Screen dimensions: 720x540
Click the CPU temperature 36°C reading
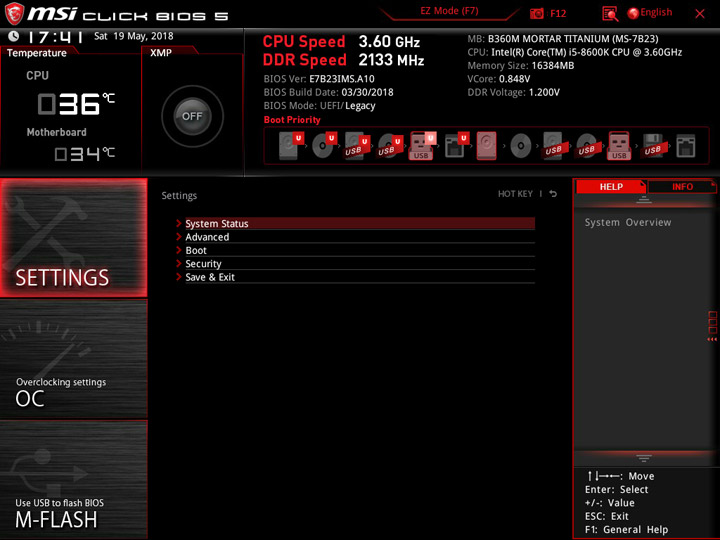click(76, 104)
